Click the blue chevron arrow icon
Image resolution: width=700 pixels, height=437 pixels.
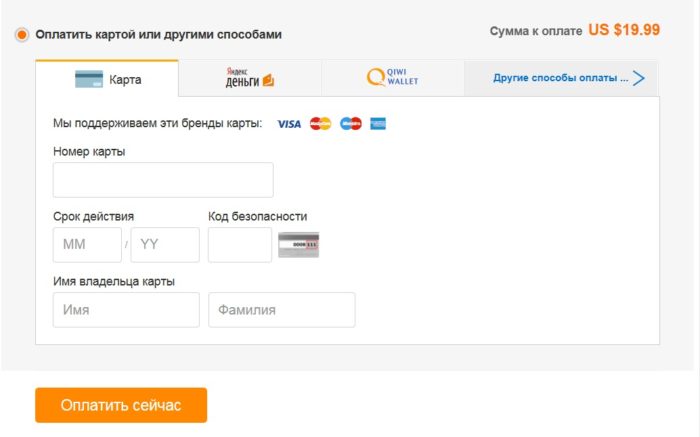point(639,78)
